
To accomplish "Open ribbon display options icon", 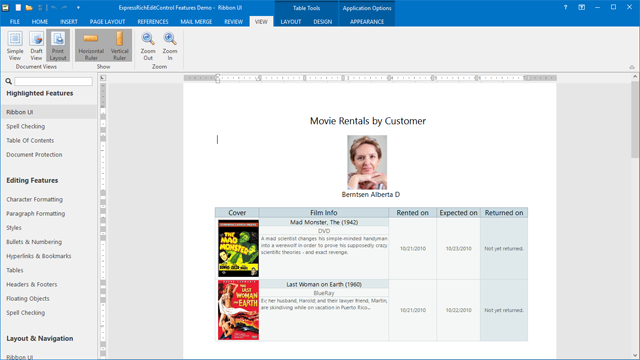I will point(582,7).
